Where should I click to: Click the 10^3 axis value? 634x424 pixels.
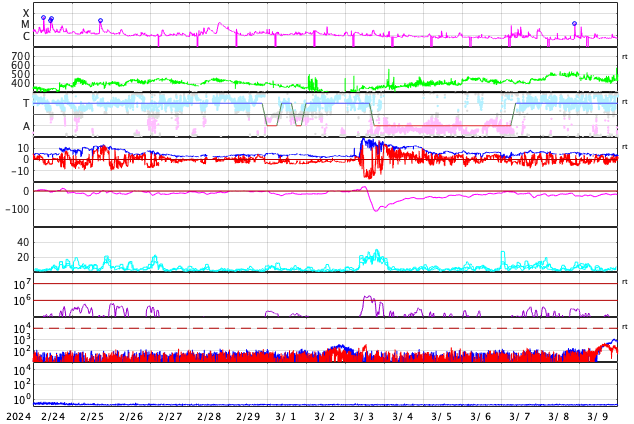coord(22,340)
